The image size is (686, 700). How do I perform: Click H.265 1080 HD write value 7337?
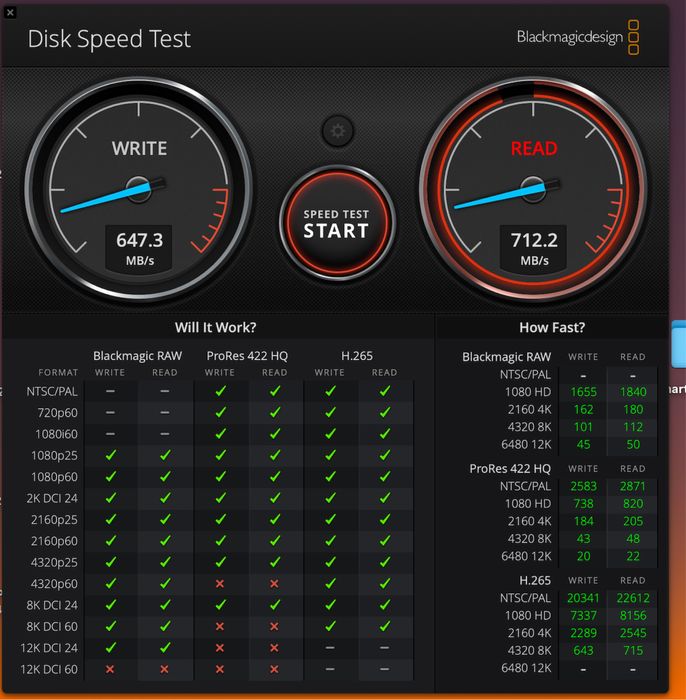point(583,616)
